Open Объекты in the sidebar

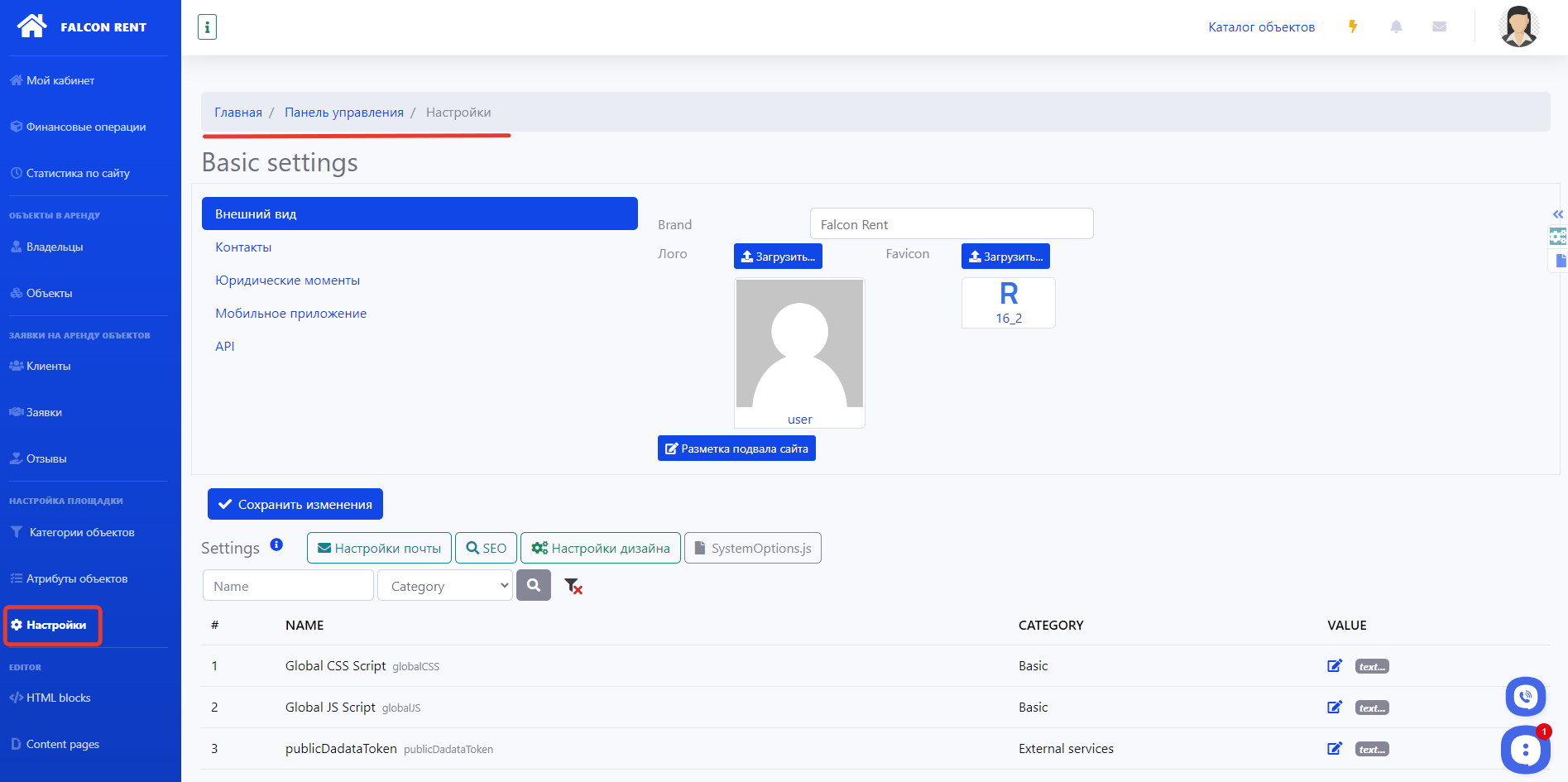click(49, 293)
